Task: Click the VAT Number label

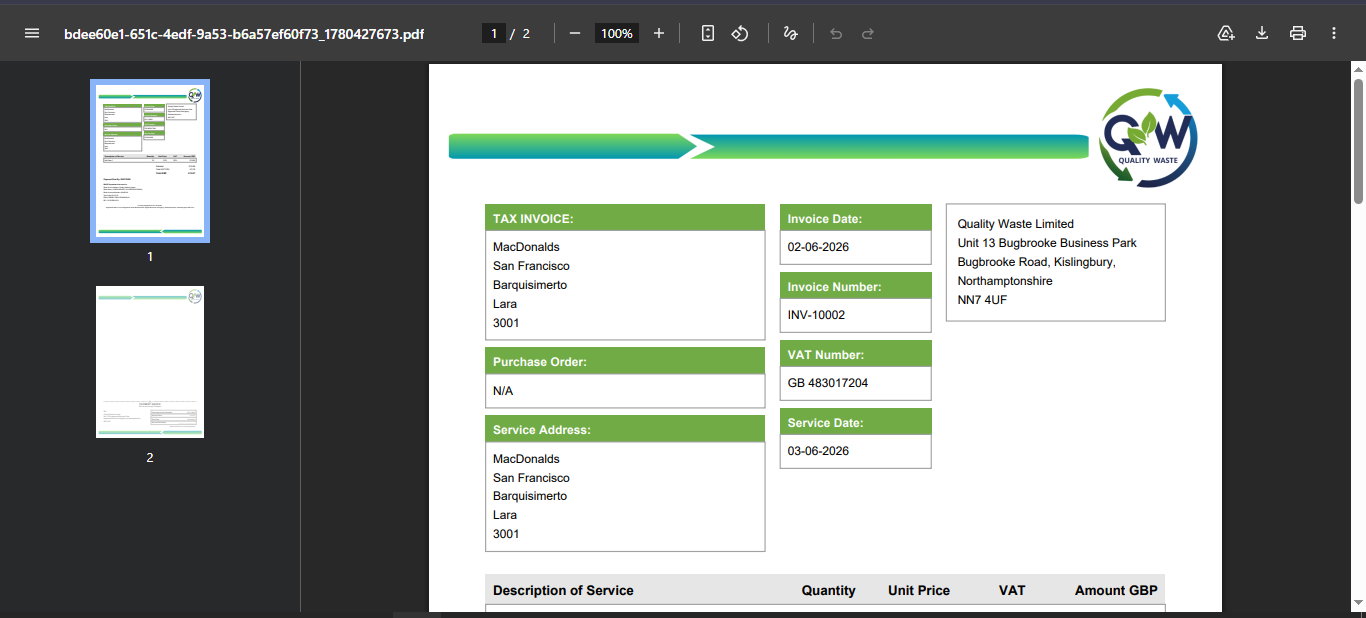Action: coord(826,354)
